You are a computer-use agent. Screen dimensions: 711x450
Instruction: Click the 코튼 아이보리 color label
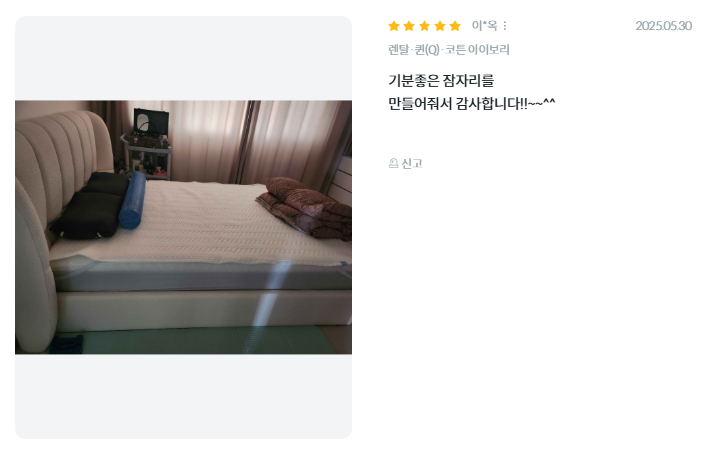pos(477,49)
